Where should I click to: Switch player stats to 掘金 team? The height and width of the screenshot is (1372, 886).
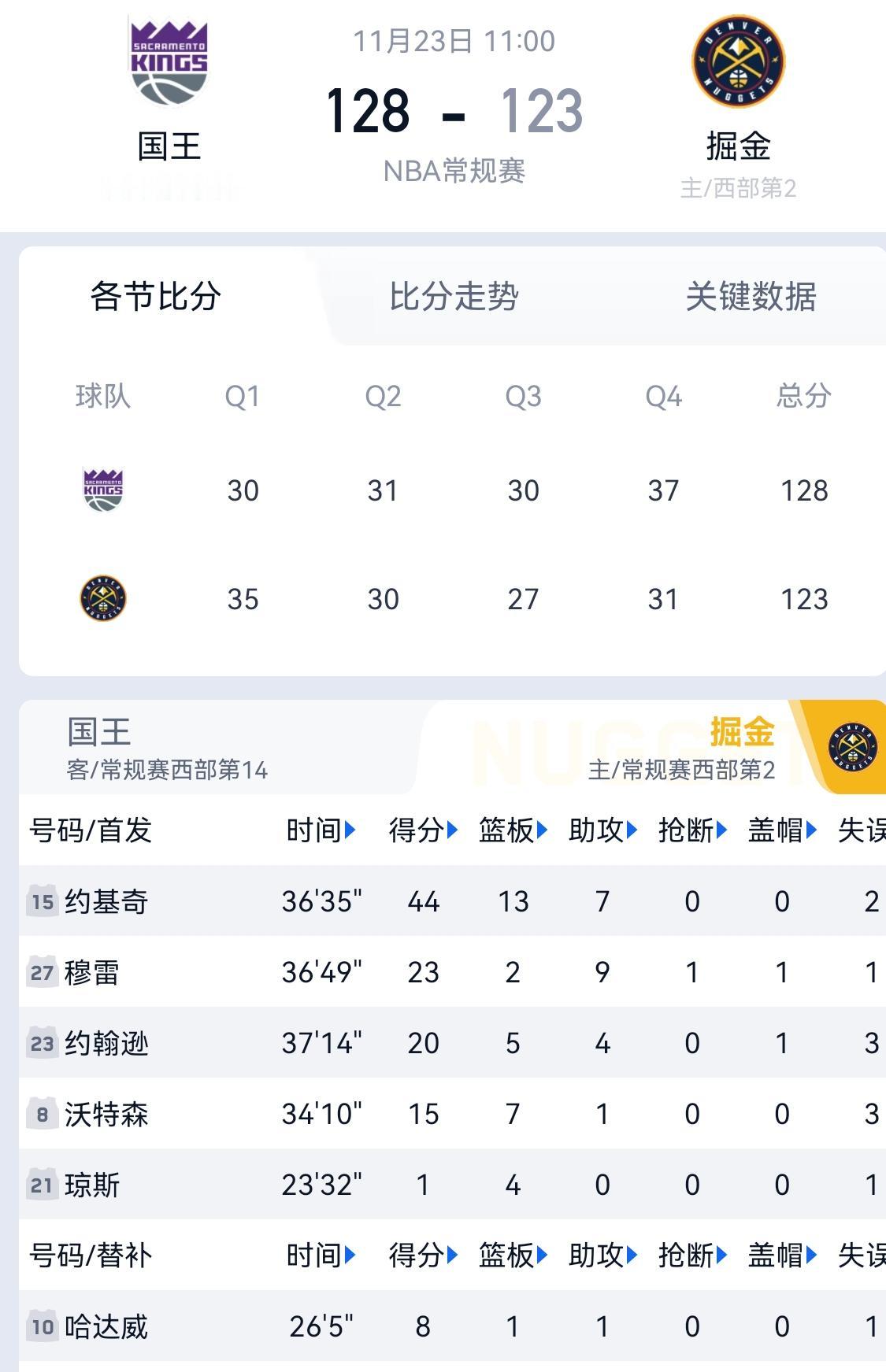[x=741, y=732]
